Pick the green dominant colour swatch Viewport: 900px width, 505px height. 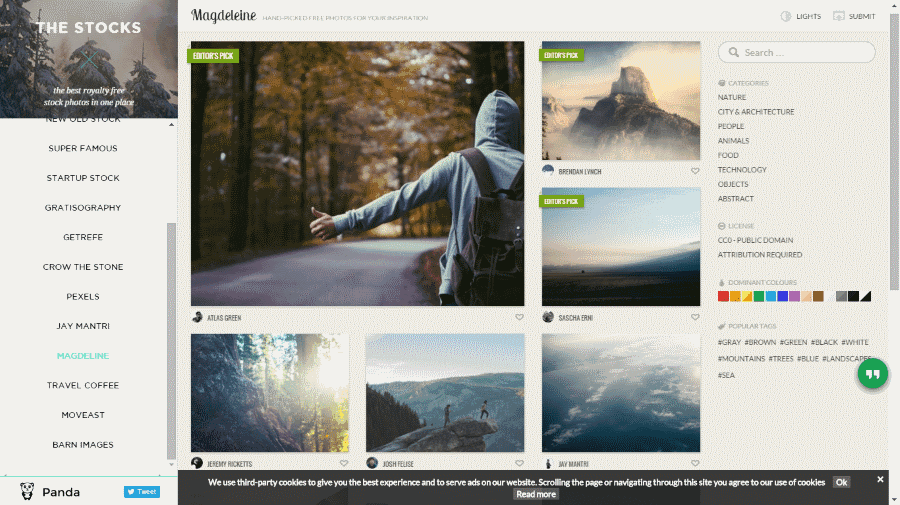coord(759,296)
